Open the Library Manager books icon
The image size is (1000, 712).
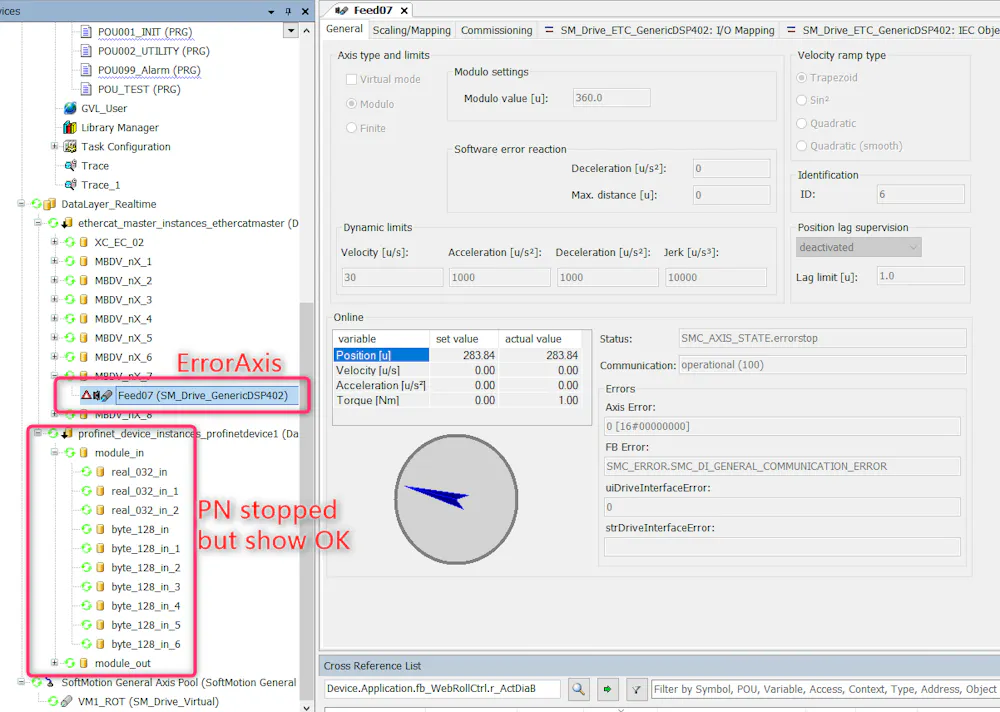[x=70, y=128]
